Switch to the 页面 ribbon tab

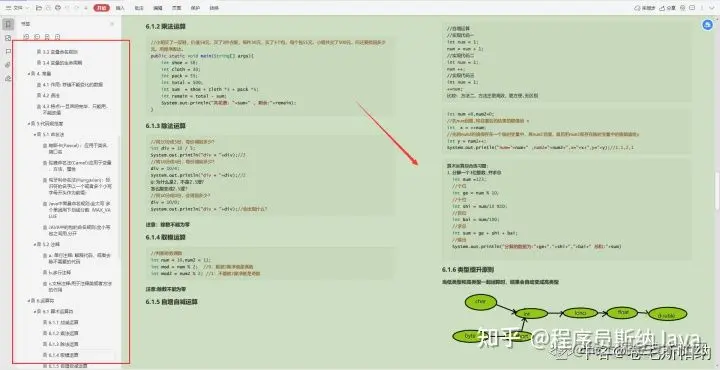(x=176, y=8)
